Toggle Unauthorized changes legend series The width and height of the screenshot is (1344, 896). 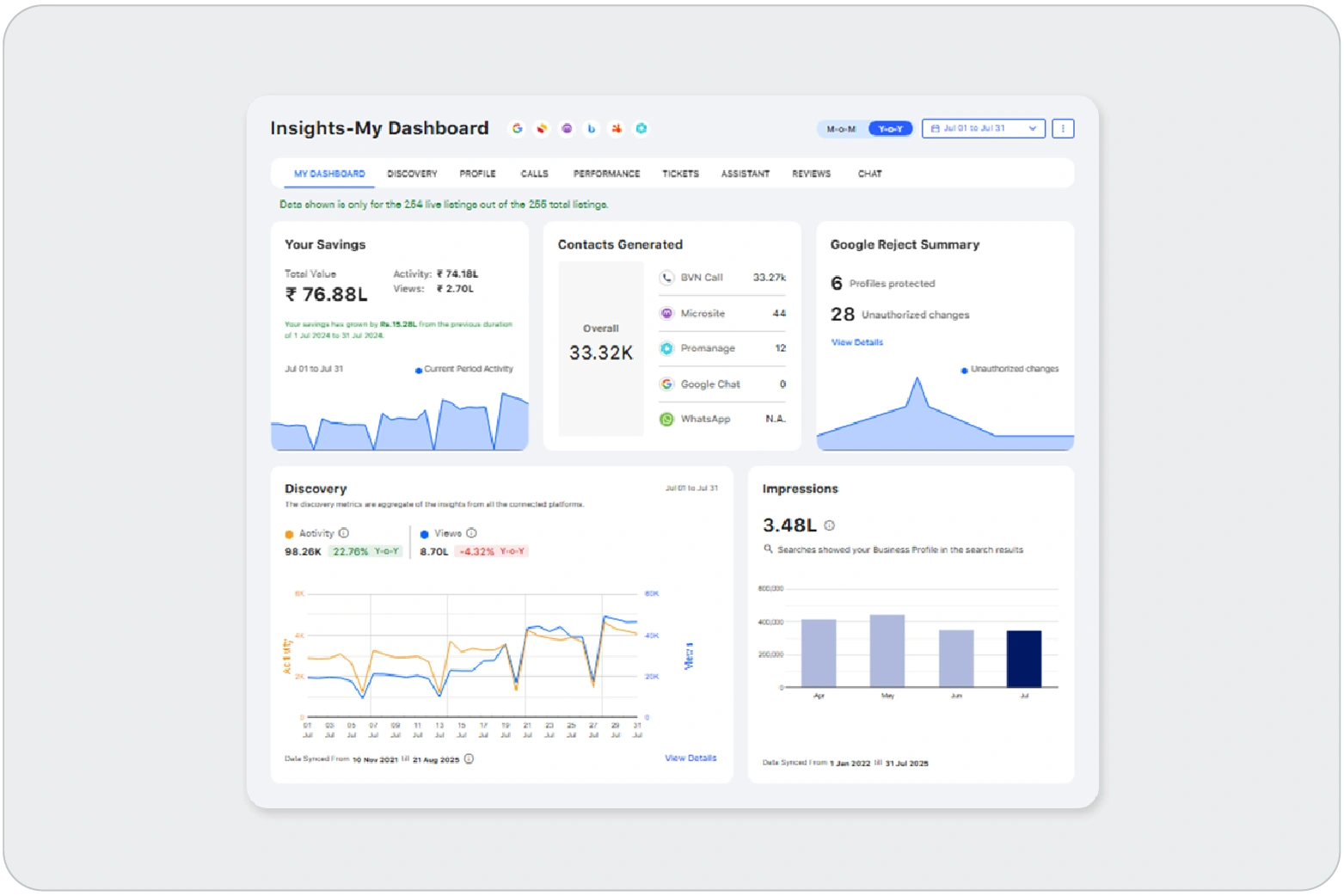click(1010, 369)
